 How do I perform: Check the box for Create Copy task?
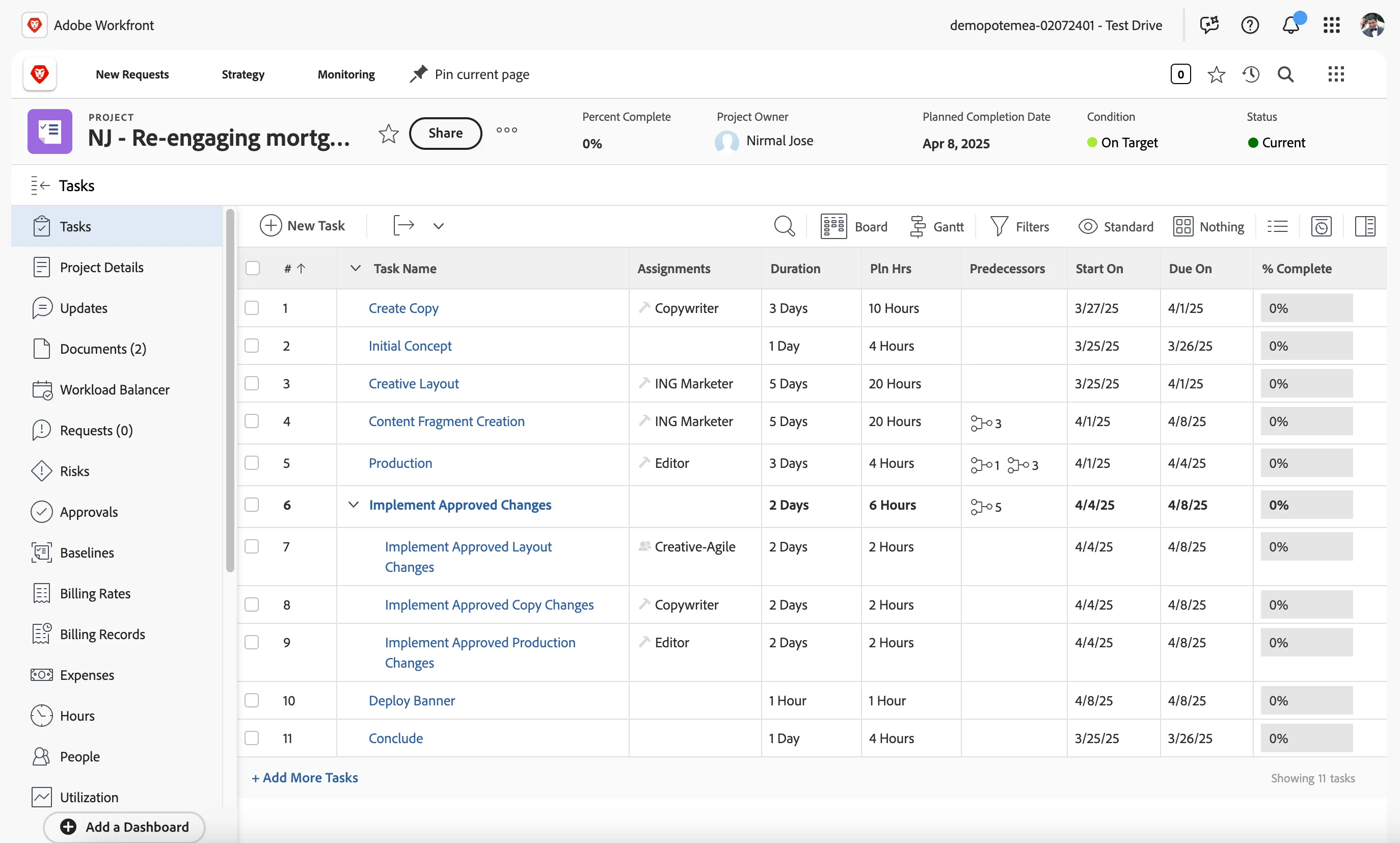pos(252,308)
